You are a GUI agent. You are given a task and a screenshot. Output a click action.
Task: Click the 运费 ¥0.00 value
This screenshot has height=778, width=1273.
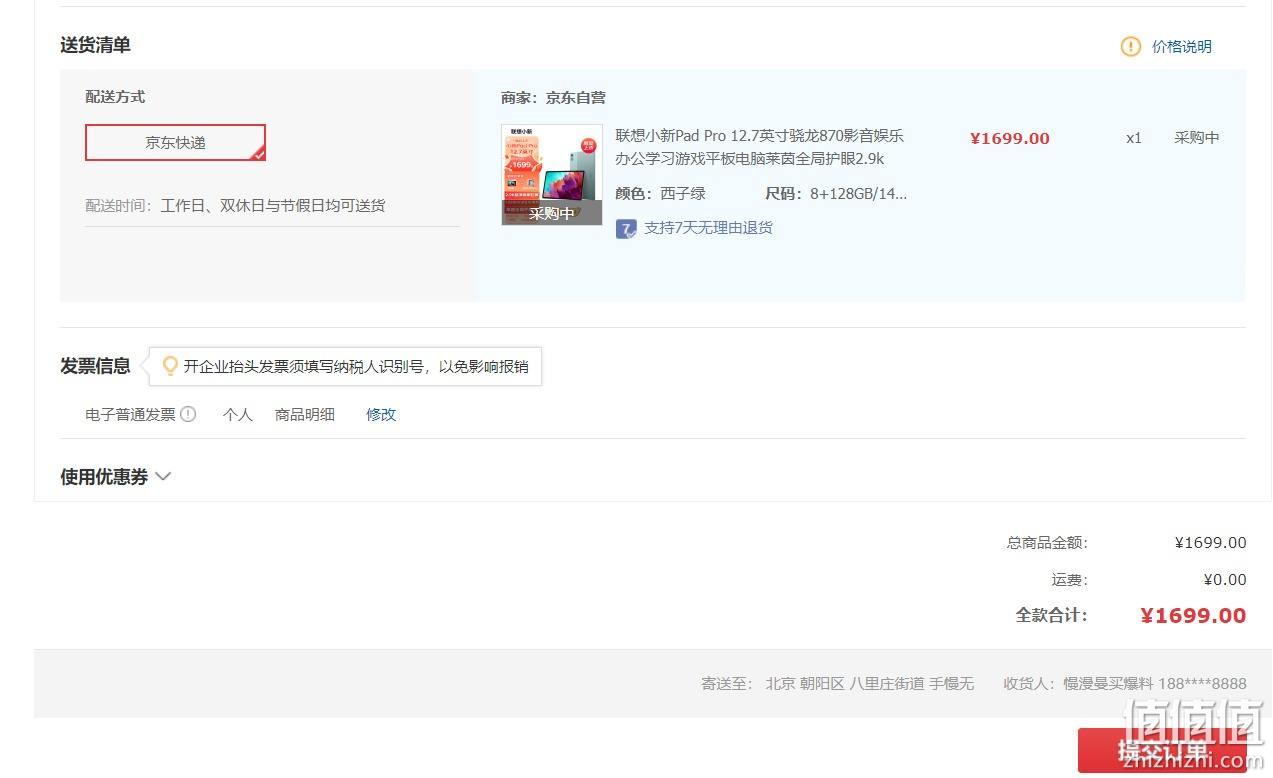1225,579
